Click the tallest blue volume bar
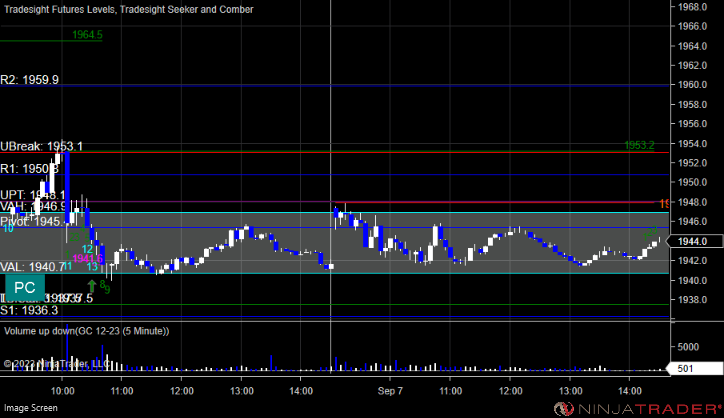 point(67,346)
